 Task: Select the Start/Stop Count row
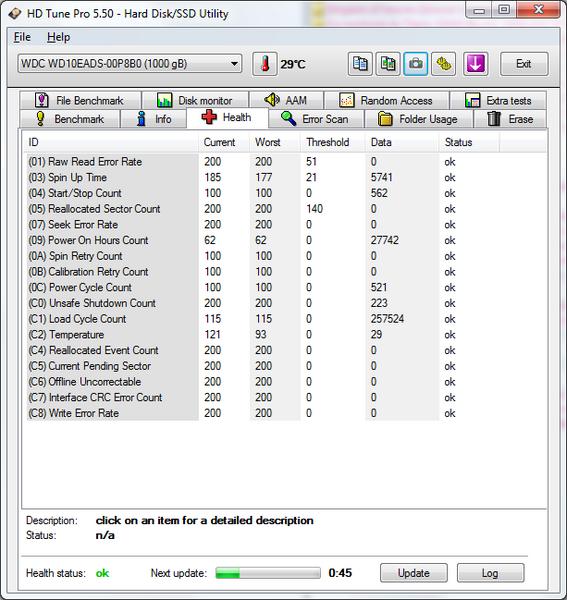coord(264,193)
